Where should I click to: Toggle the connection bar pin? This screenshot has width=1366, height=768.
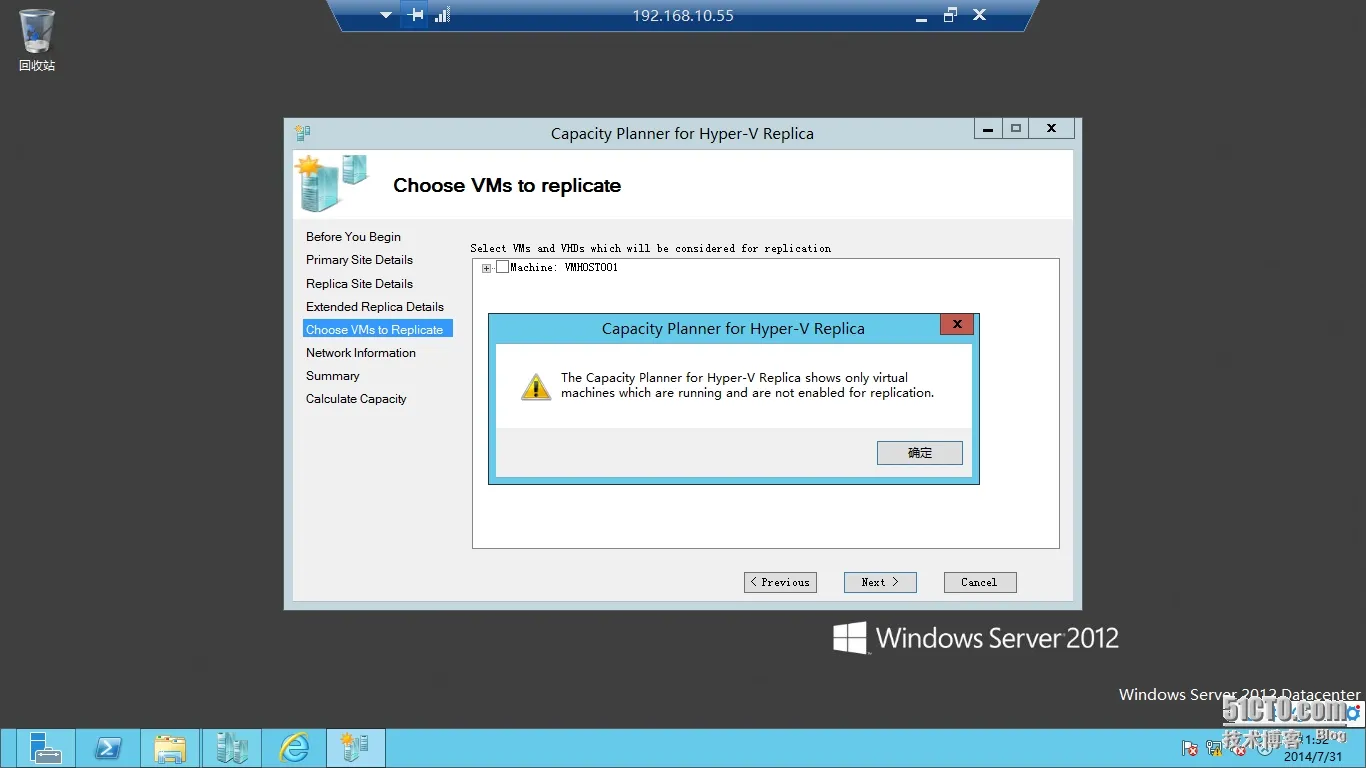coord(415,15)
